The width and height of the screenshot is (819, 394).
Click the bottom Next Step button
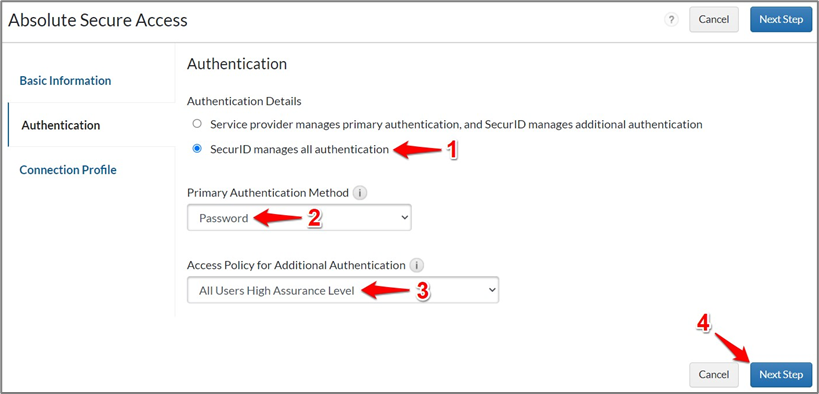(x=781, y=375)
